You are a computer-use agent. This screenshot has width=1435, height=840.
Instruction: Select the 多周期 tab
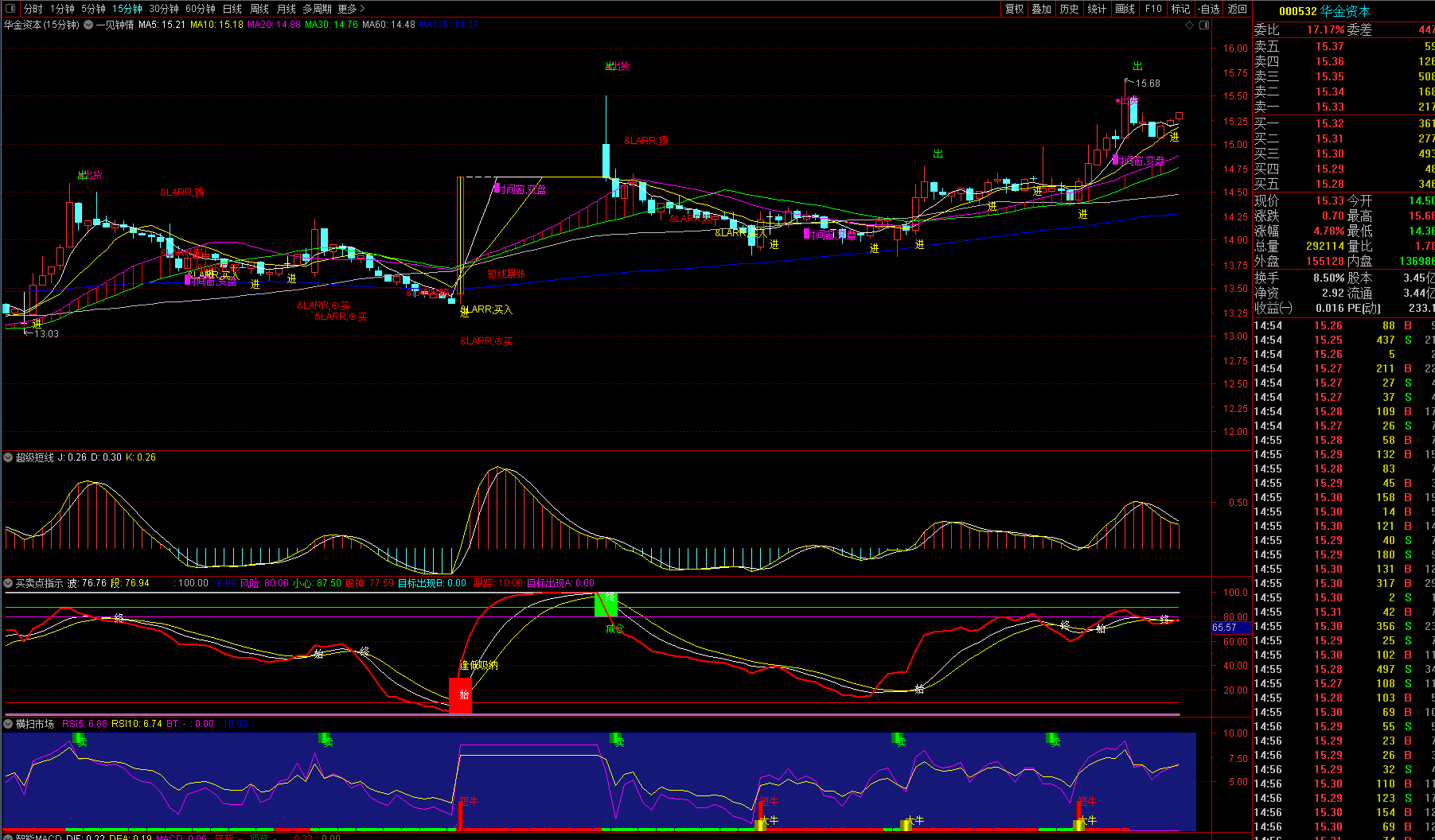317,9
